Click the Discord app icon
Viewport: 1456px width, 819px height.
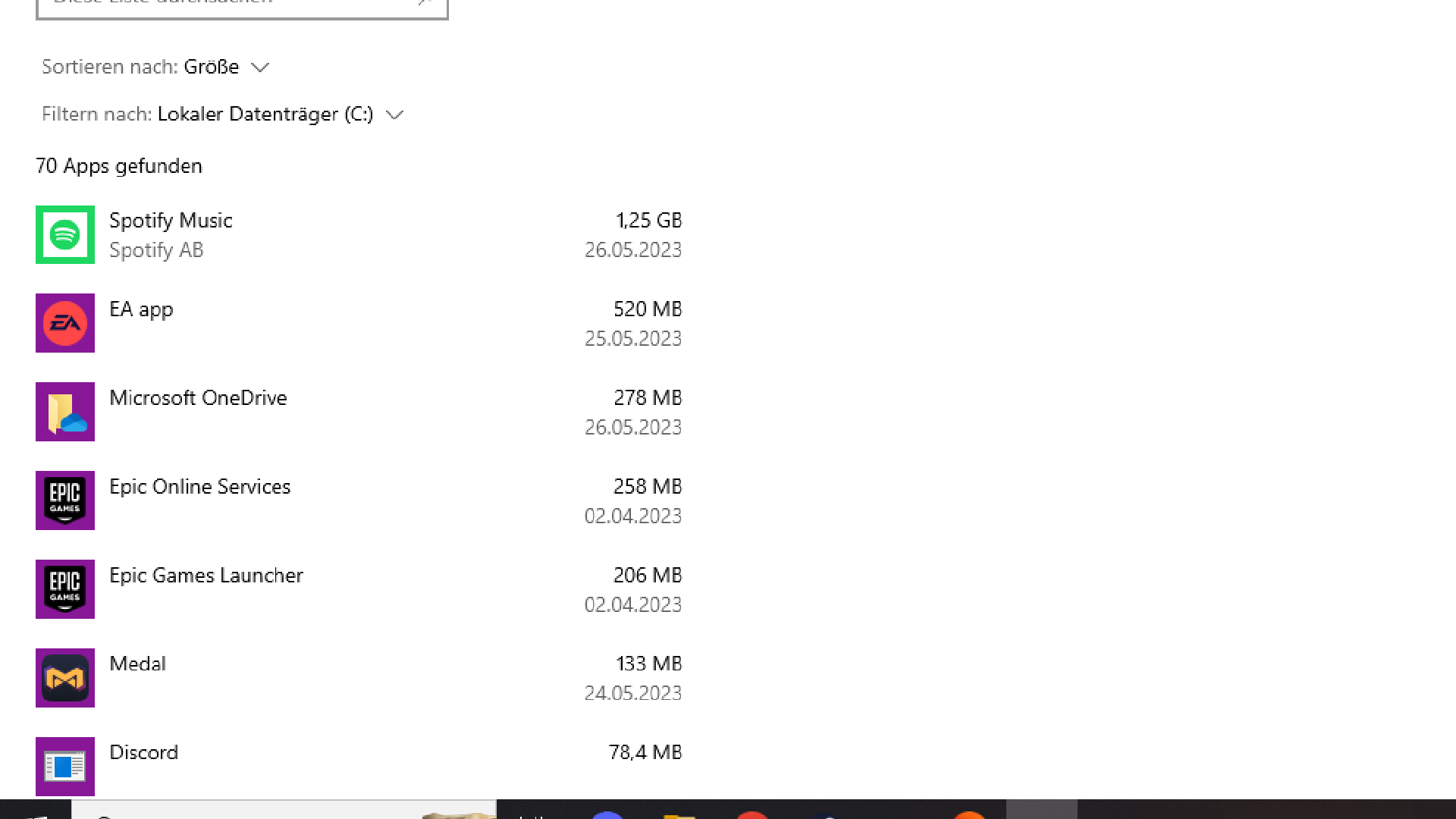[65, 767]
